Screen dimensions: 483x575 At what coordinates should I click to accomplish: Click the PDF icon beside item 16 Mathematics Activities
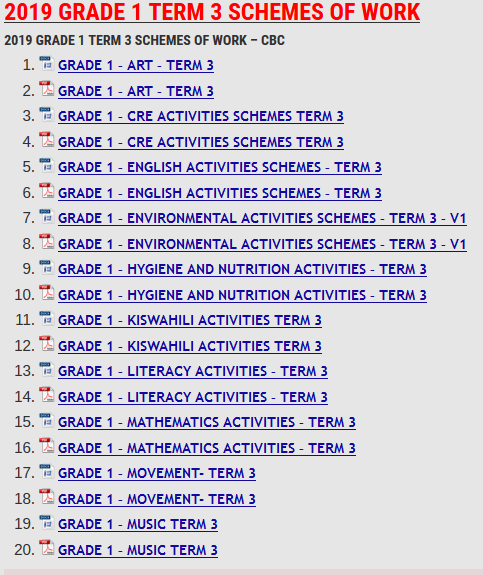coord(47,446)
